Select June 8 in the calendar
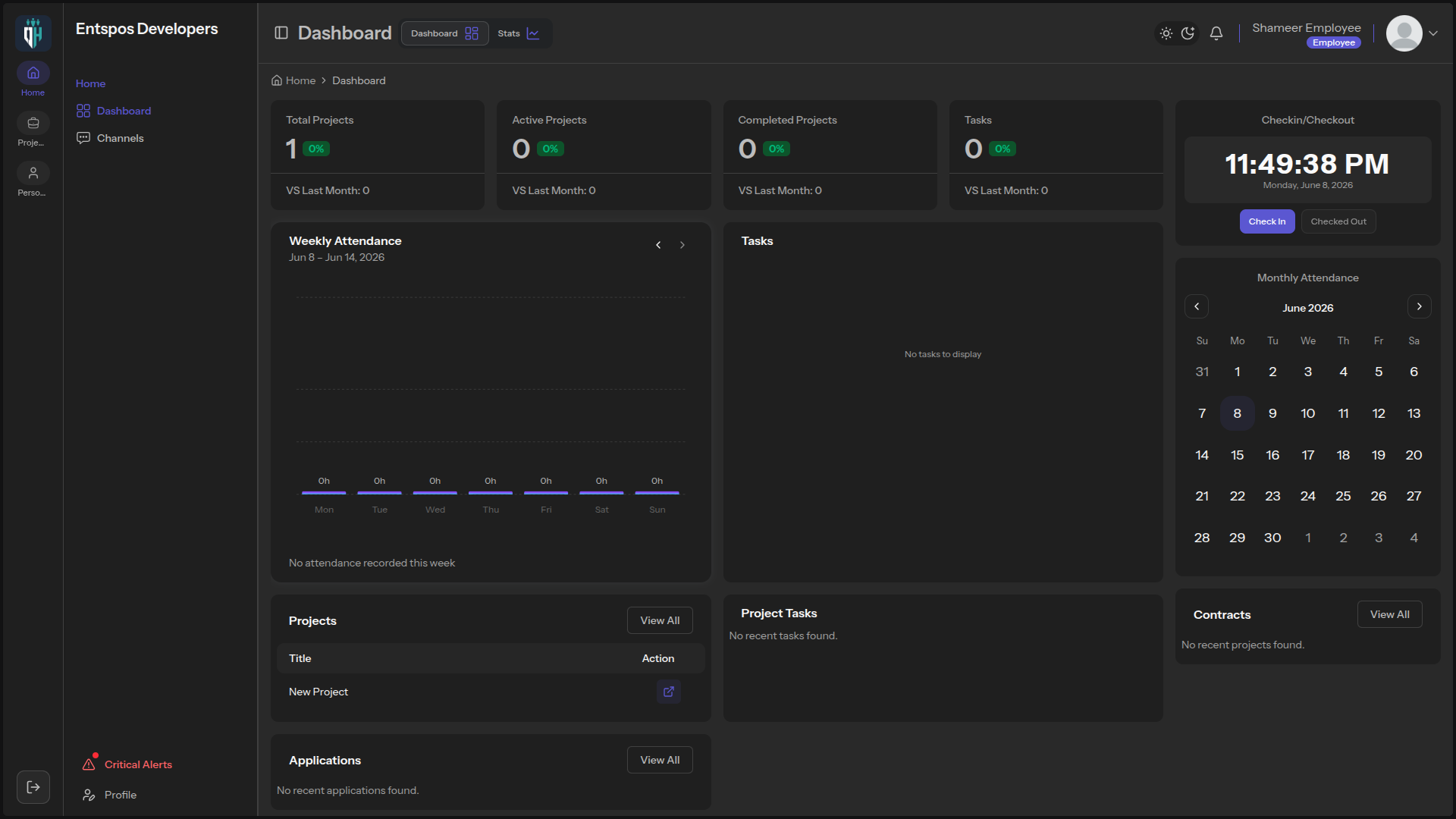1456x819 pixels. tap(1237, 413)
